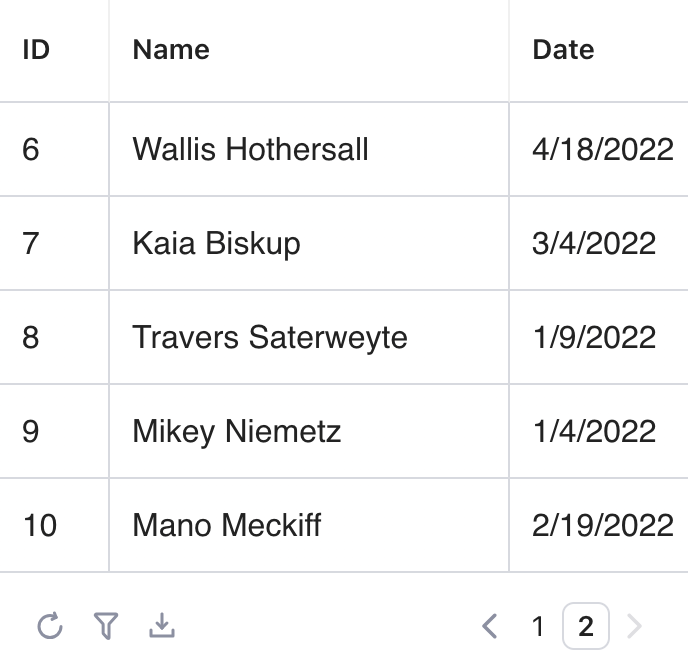Select the Wallis Hothersall name cell
The image size is (694, 662).
pyautogui.click(x=250, y=149)
